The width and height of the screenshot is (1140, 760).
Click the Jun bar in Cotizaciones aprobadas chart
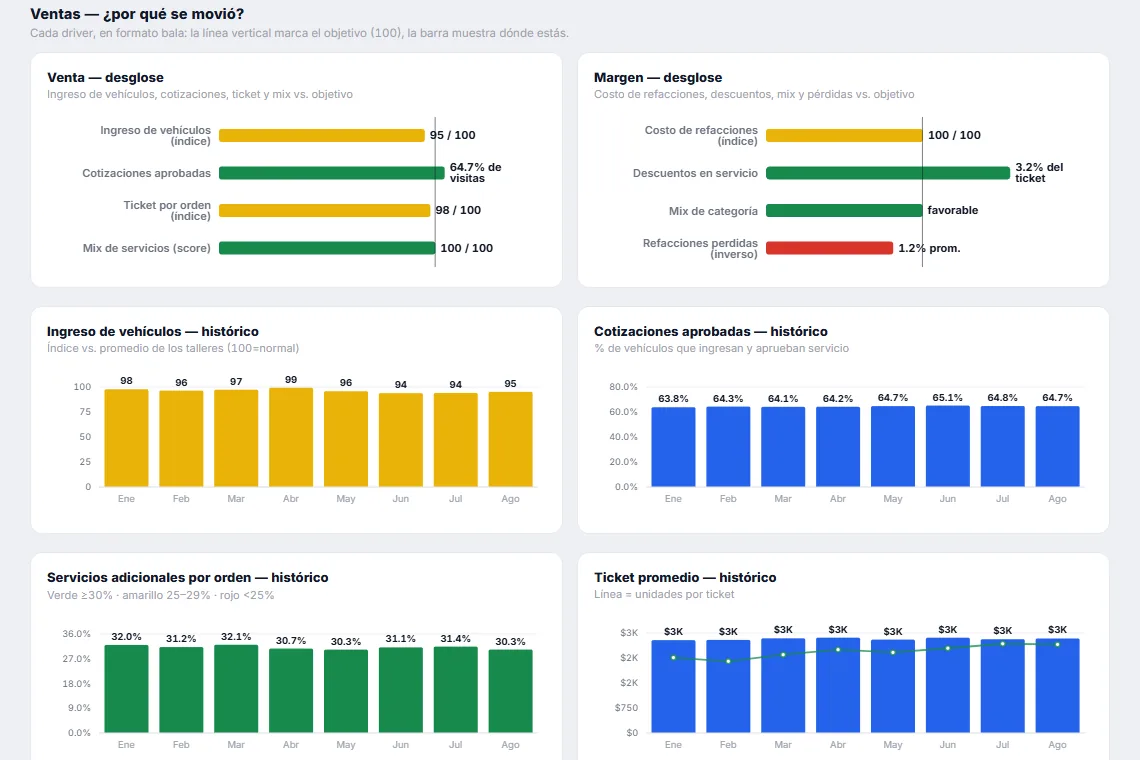click(x=947, y=446)
